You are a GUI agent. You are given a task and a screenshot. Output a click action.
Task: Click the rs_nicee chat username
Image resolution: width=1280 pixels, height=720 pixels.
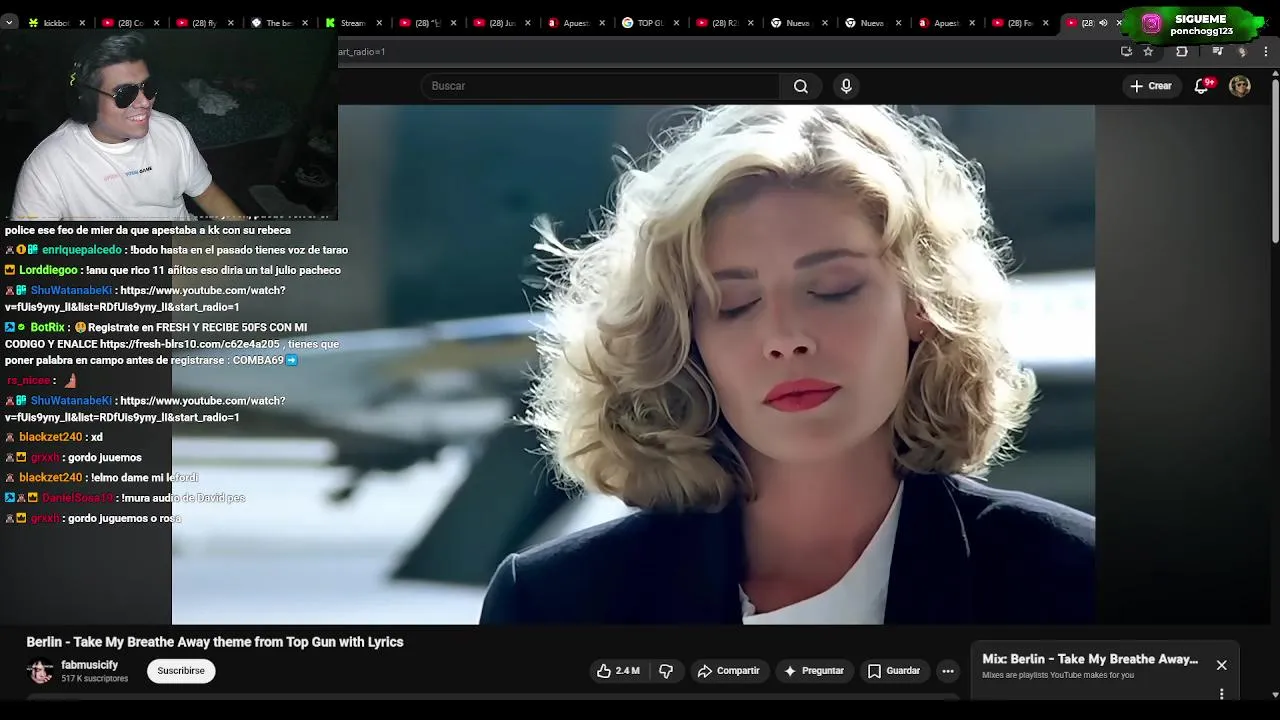(x=28, y=380)
